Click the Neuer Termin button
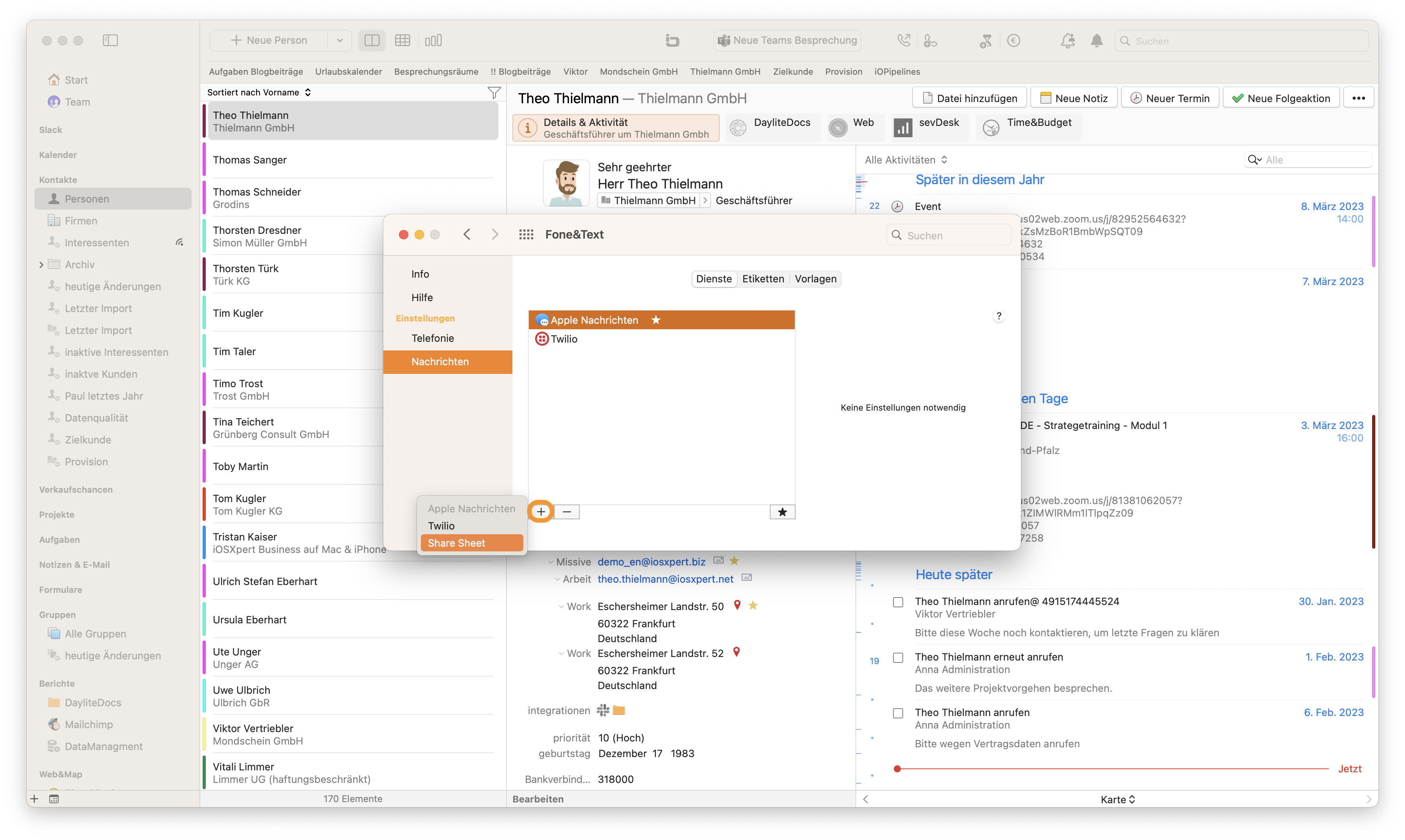This screenshot has height=840, width=1405. (1170, 98)
